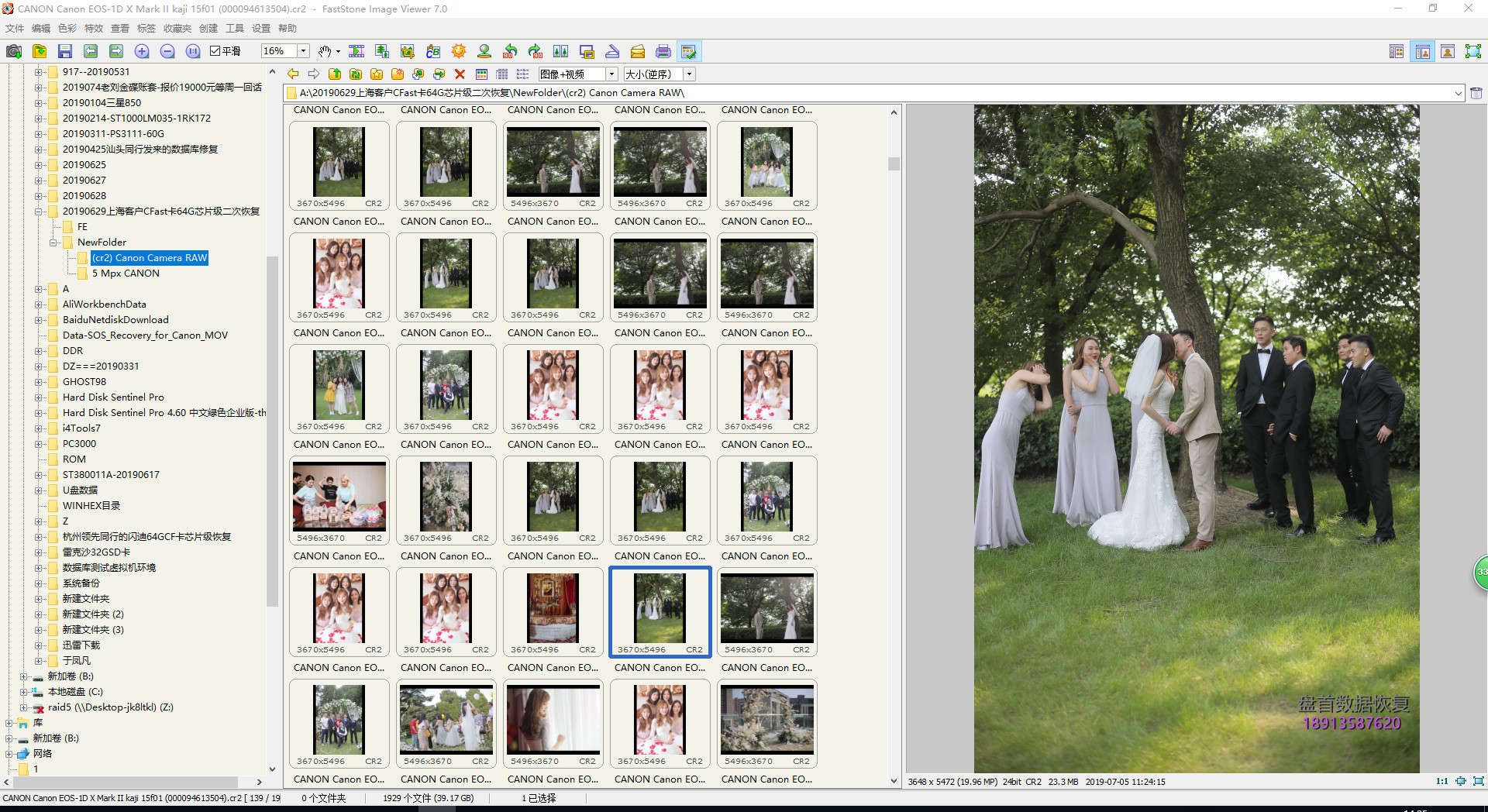Click the full screen green arrows icon
The height and width of the screenshot is (812, 1488).
[1473, 51]
